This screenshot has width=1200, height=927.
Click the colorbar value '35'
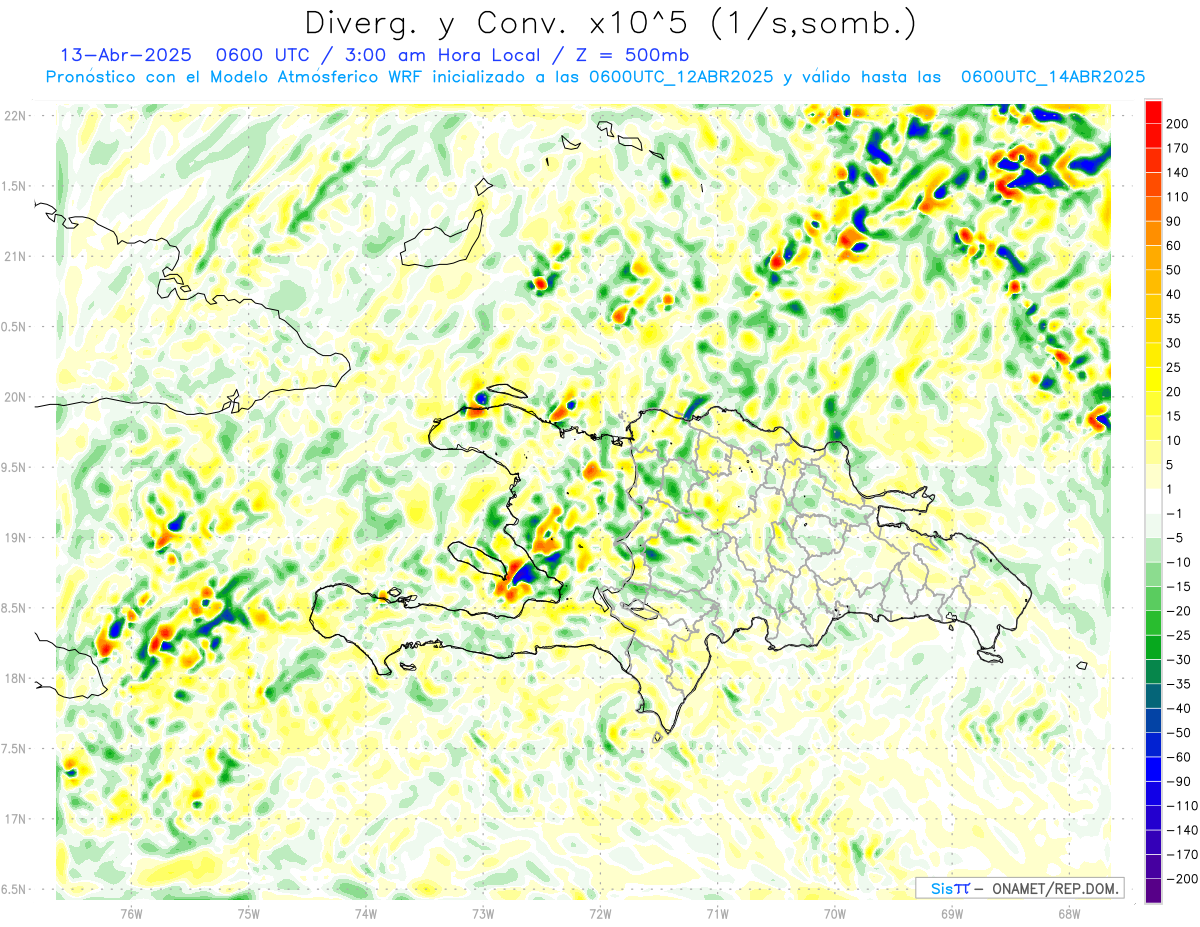coord(1174,319)
